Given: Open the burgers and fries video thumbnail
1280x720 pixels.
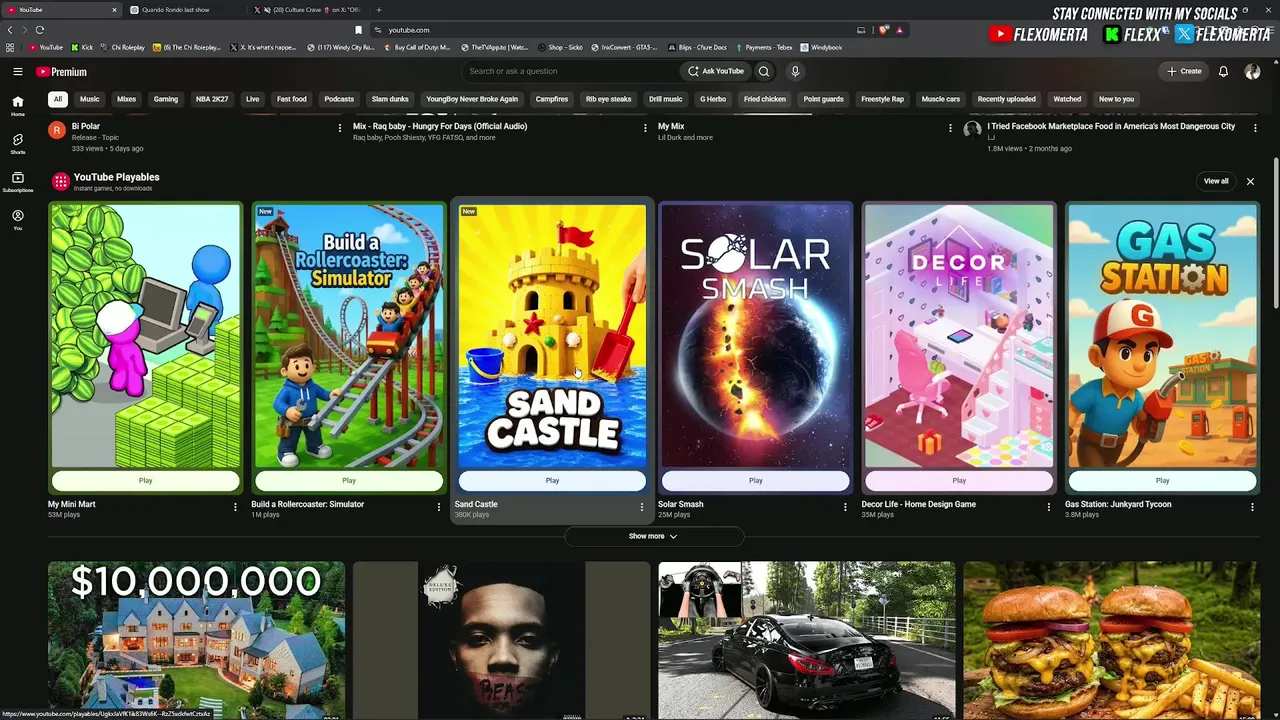Looking at the screenshot, I should pyautogui.click(x=1111, y=640).
